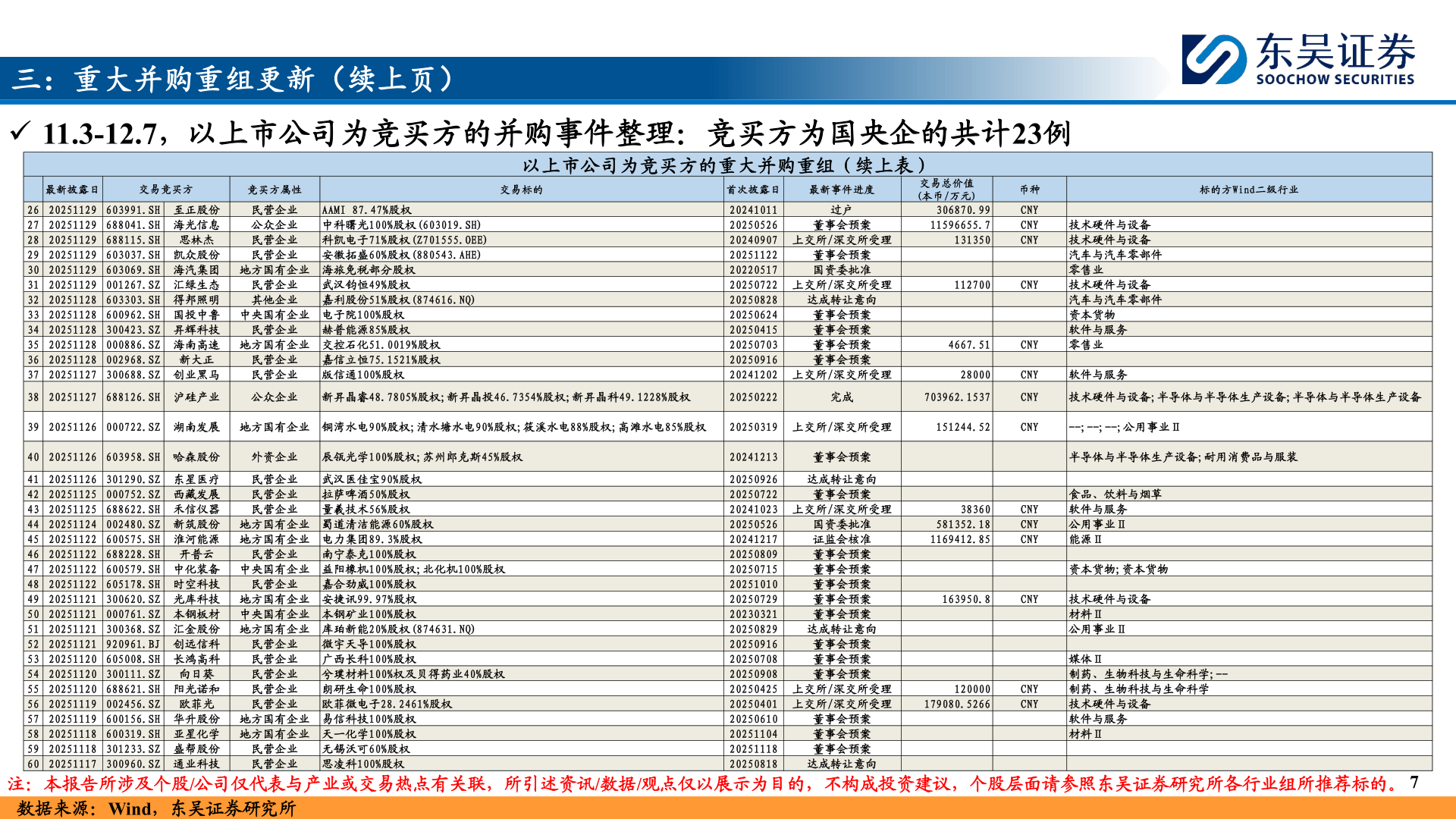Click the stock code 920961.BJ
1456x819 pixels.
point(133,645)
